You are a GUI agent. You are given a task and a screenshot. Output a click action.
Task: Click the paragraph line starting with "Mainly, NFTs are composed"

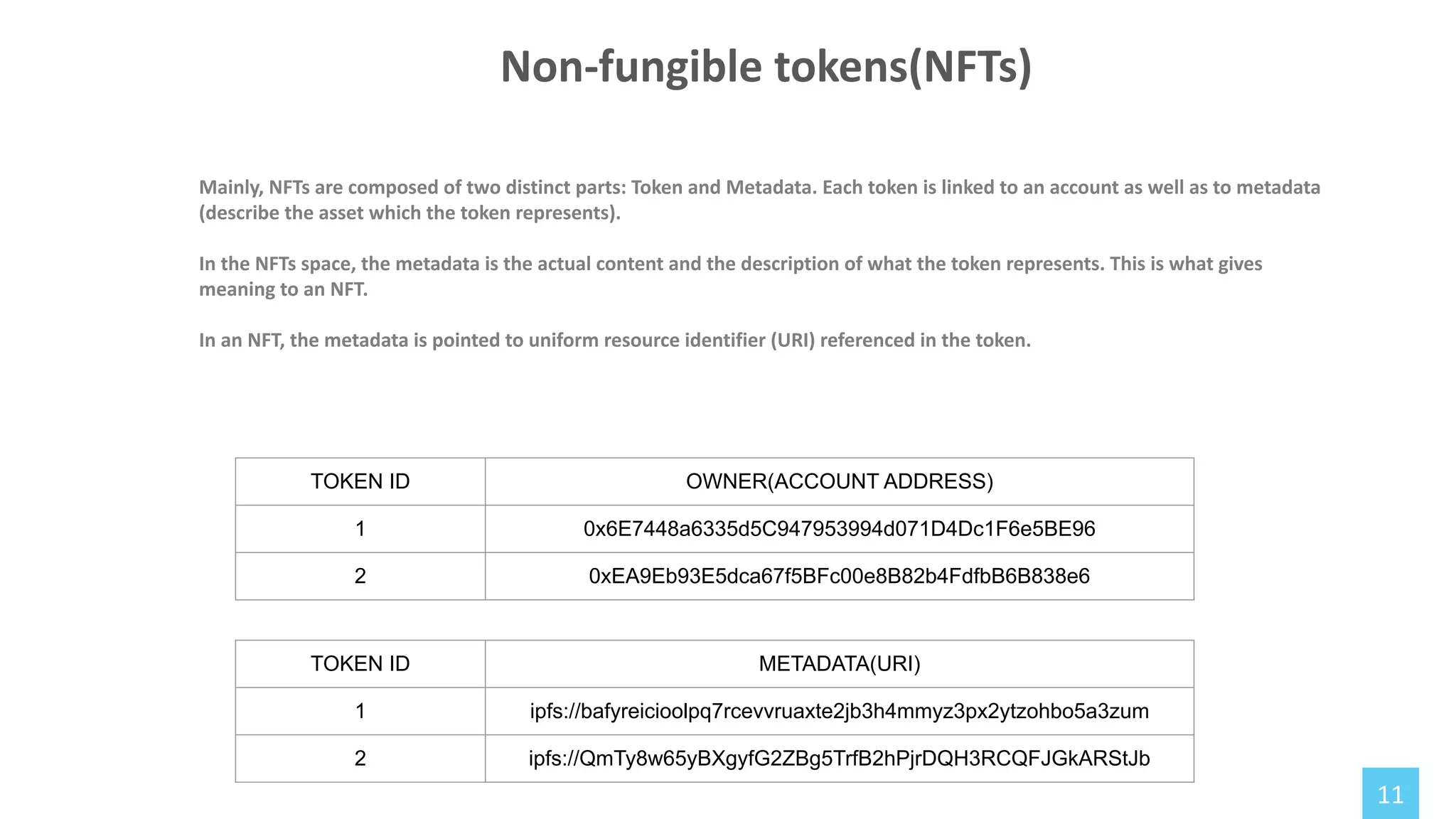point(759,187)
